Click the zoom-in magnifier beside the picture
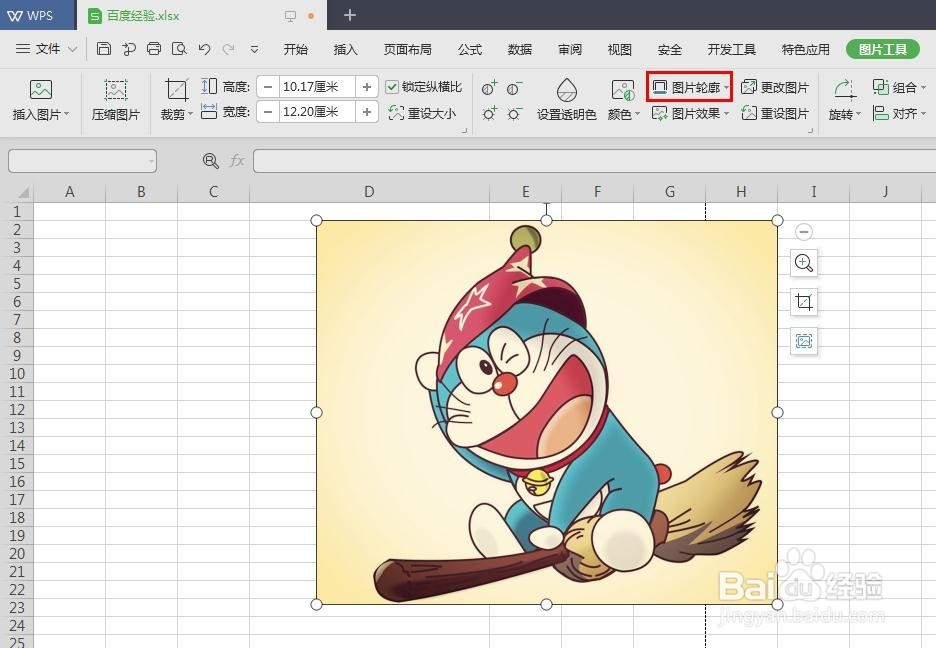 coord(803,263)
